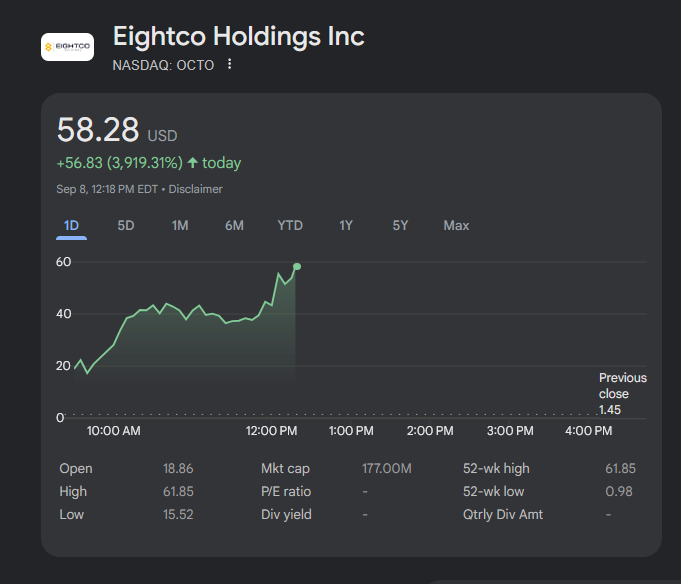The height and width of the screenshot is (584, 681).
Task: Click the Qtrly Div Amt label
Action: click(x=503, y=515)
